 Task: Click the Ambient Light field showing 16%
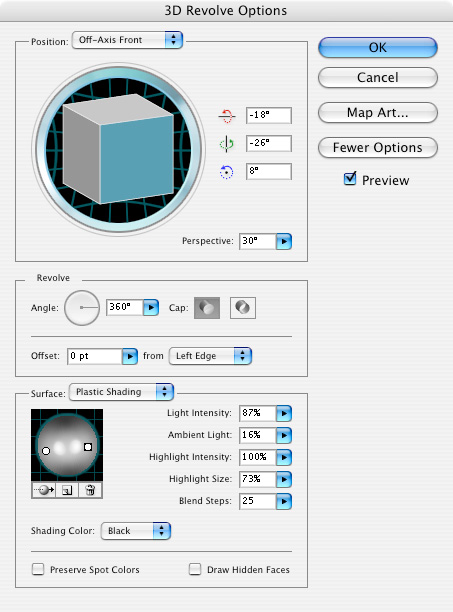(x=258, y=435)
